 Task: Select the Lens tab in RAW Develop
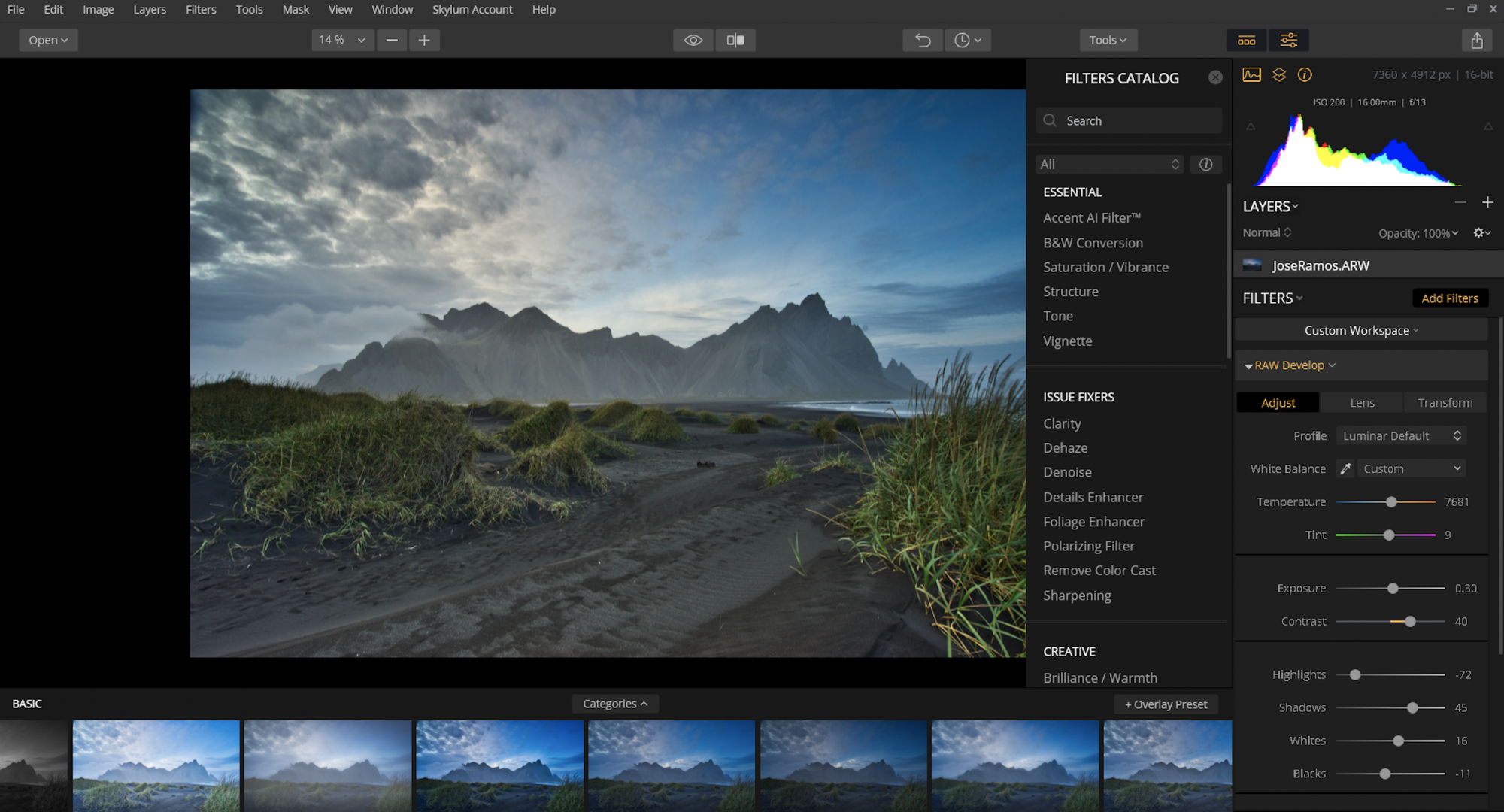(1361, 402)
